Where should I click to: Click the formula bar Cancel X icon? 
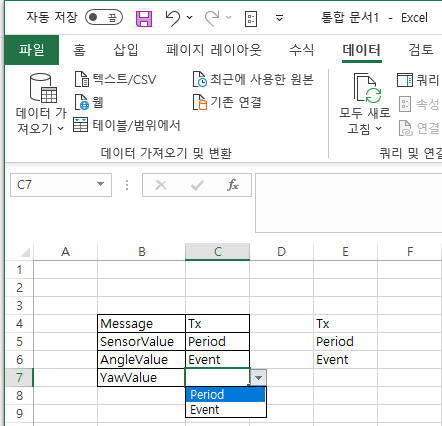(x=161, y=185)
